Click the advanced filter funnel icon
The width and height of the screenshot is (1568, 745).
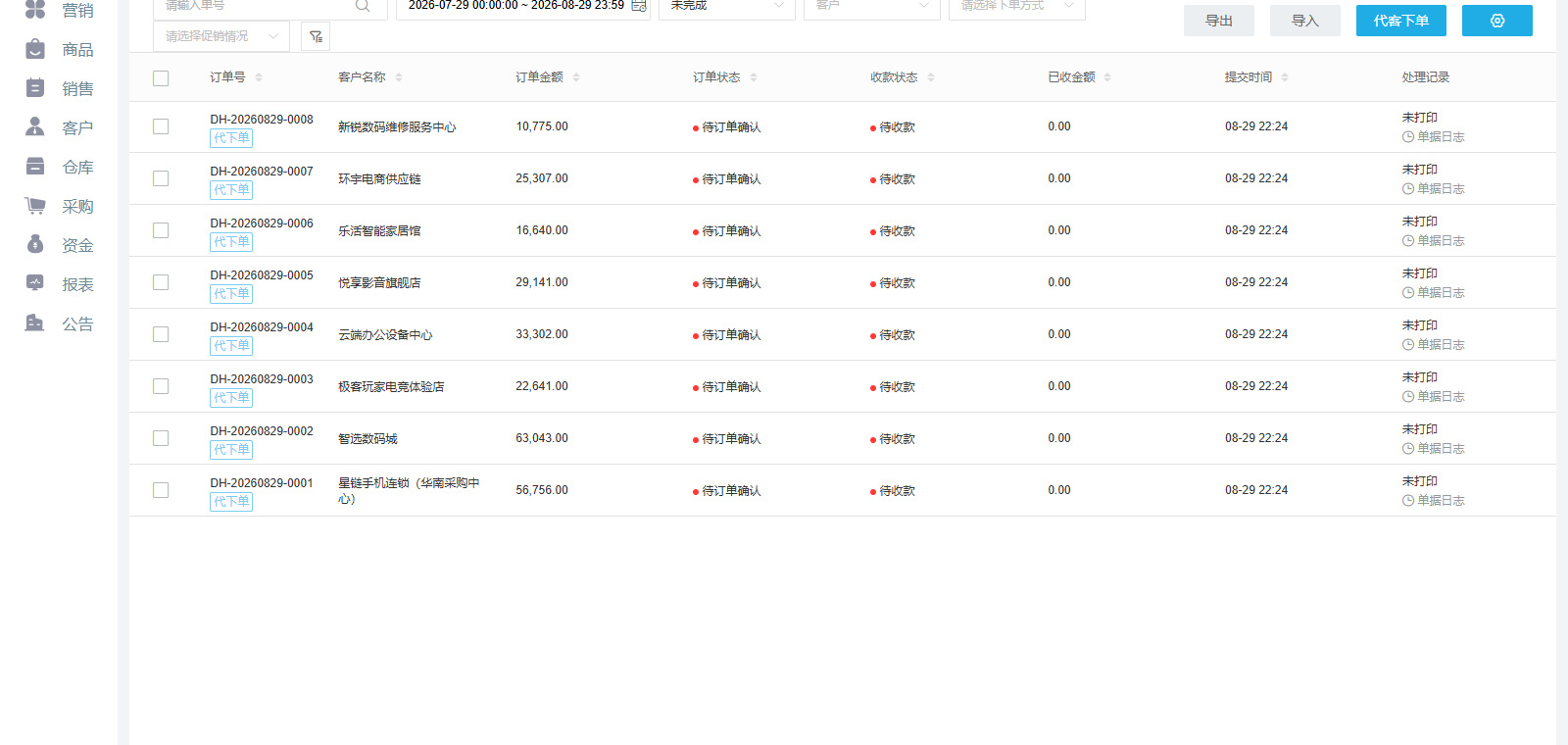coord(316,36)
